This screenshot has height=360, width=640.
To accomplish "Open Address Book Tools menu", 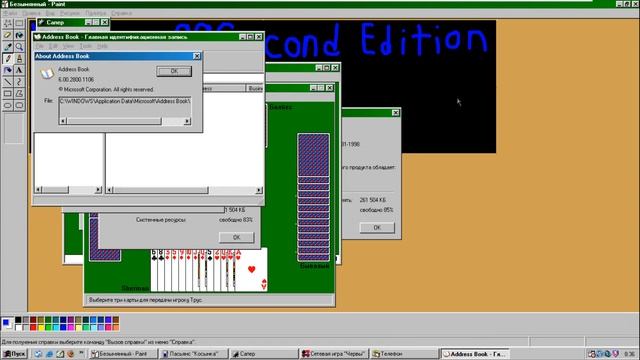I will point(85,46).
